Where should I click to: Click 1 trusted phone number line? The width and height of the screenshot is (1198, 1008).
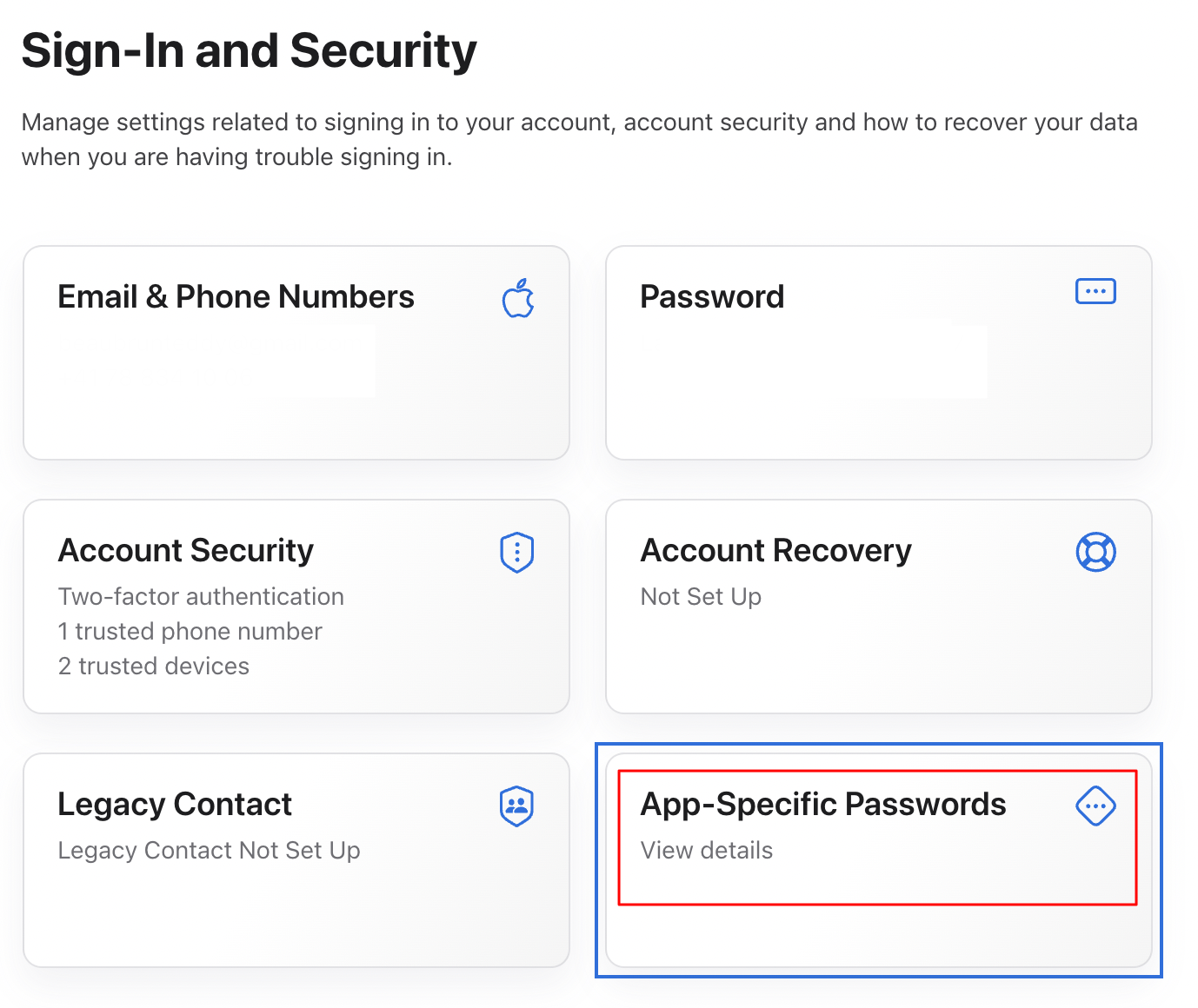click(190, 632)
